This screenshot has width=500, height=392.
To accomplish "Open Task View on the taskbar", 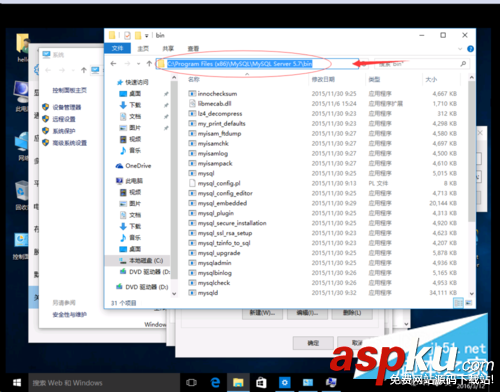I will coord(191,382).
